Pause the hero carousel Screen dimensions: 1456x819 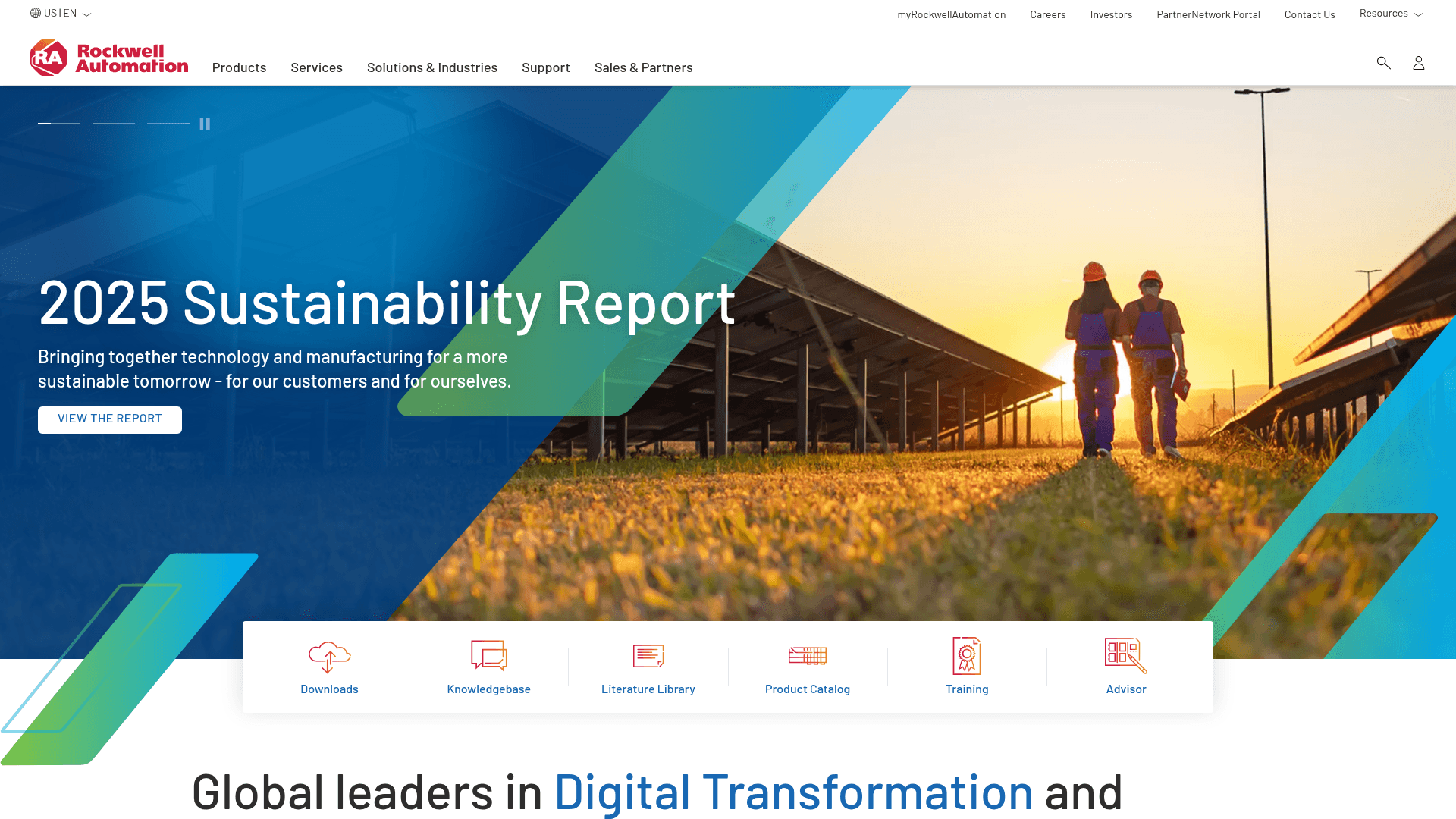click(x=204, y=123)
